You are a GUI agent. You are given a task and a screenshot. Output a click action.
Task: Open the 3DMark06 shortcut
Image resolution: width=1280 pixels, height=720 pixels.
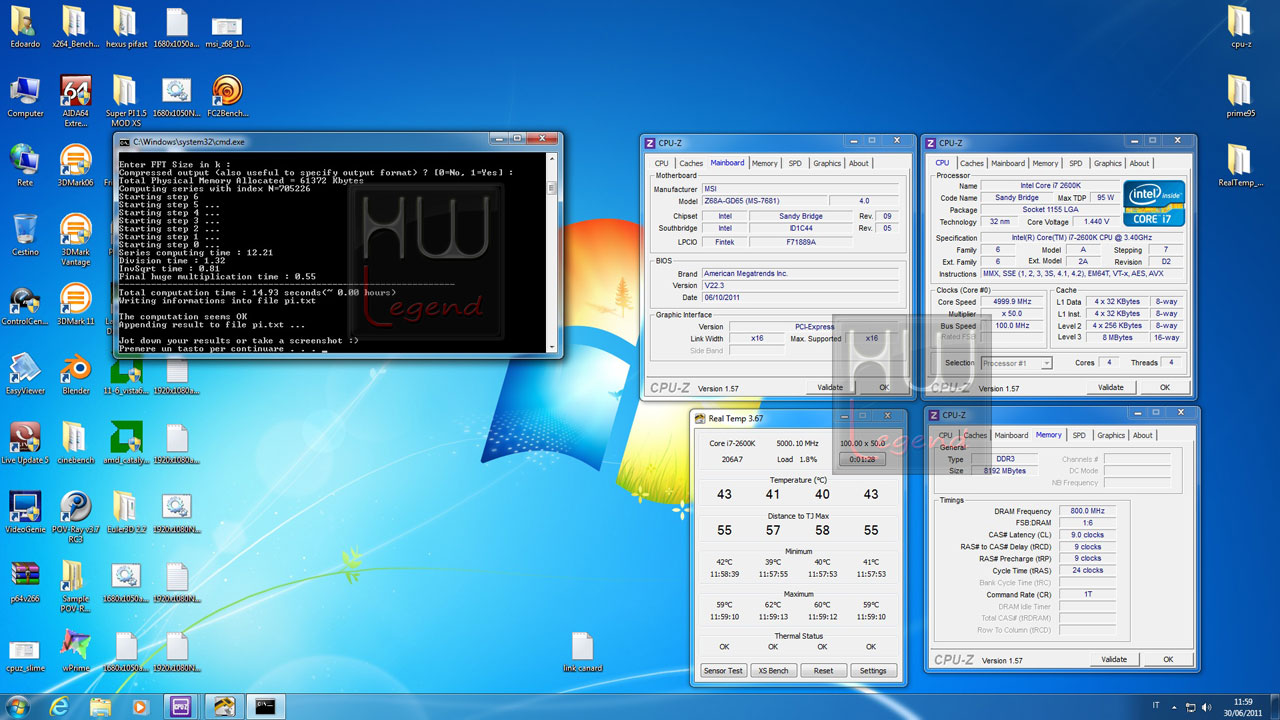pyautogui.click(x=76, y=166)
